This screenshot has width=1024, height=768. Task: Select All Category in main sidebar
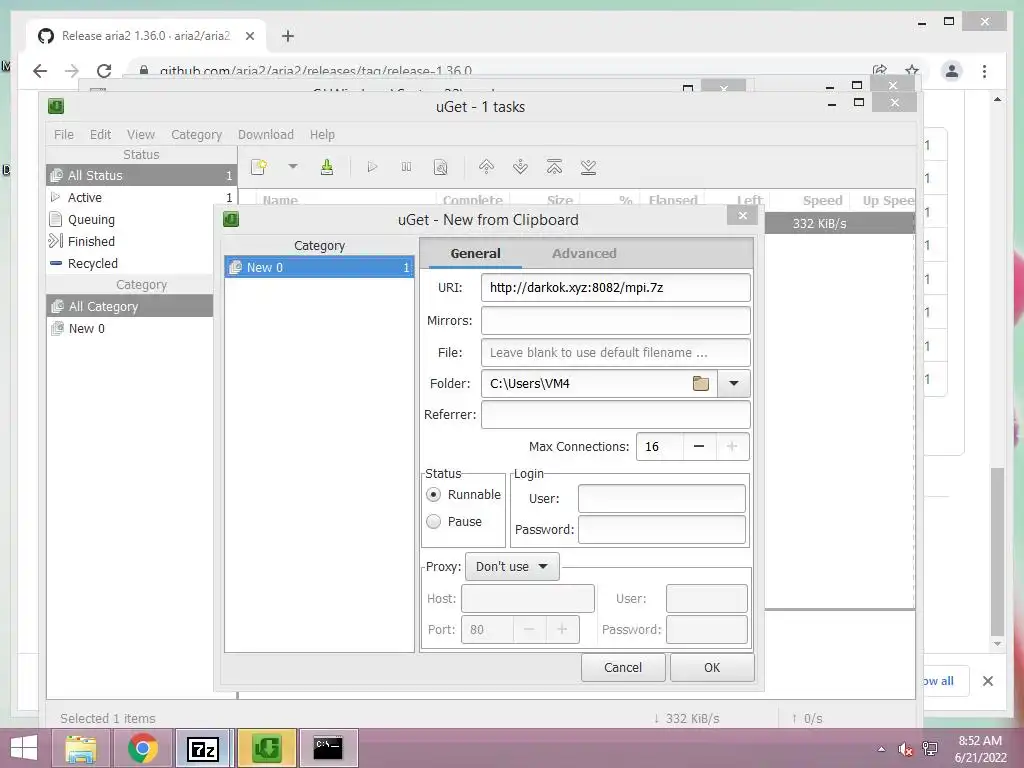click(x=130, y=306)
